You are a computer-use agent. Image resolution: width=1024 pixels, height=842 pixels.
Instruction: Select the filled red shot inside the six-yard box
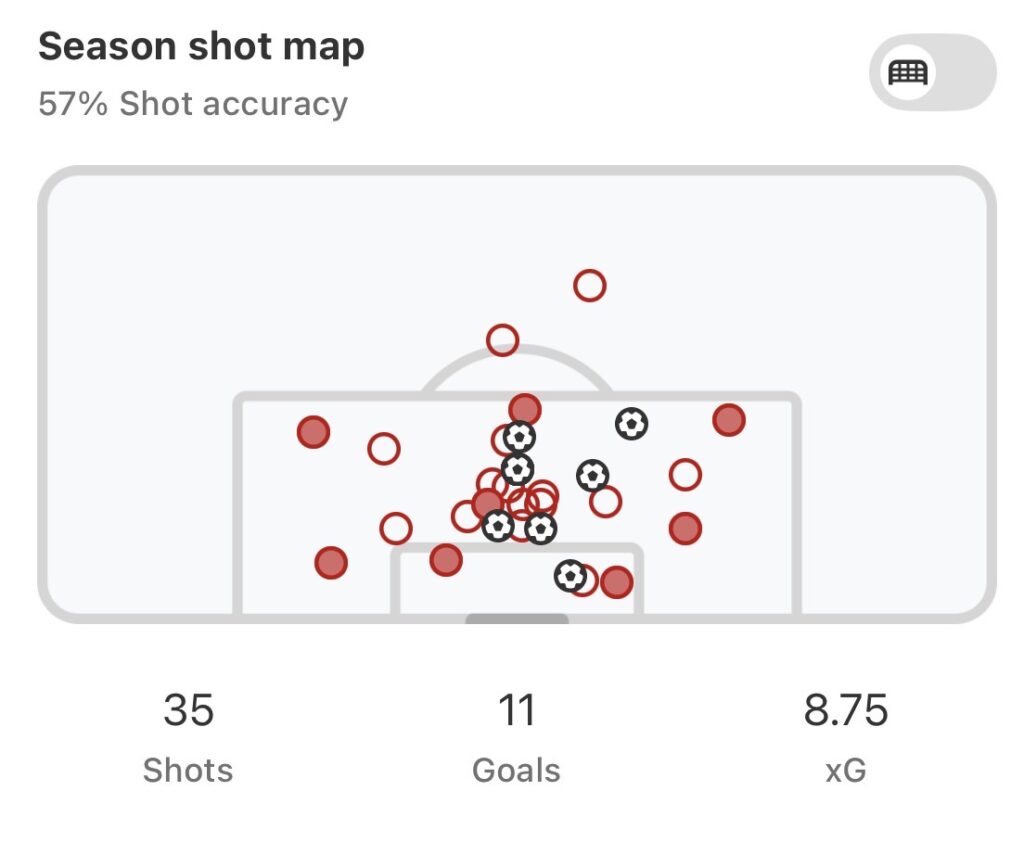[x=616, y=582]
